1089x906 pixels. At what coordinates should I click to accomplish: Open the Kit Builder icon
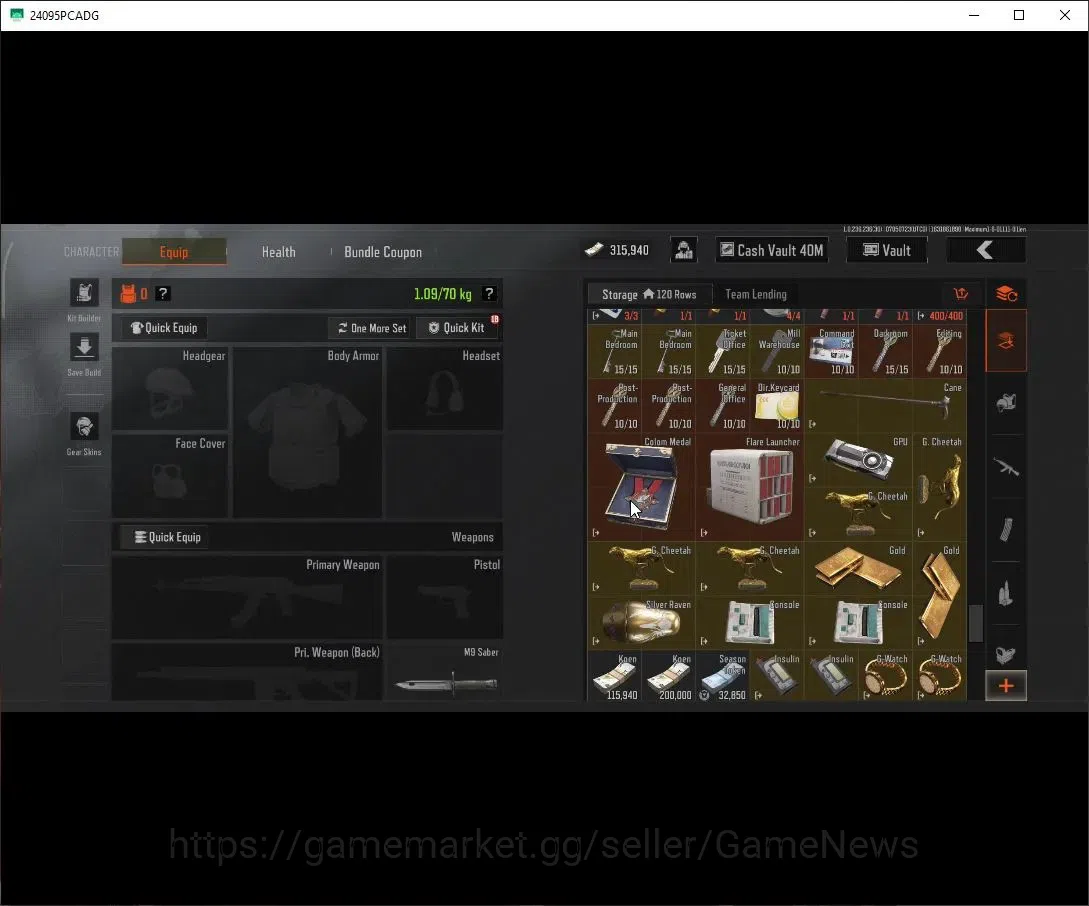(84, 292)
